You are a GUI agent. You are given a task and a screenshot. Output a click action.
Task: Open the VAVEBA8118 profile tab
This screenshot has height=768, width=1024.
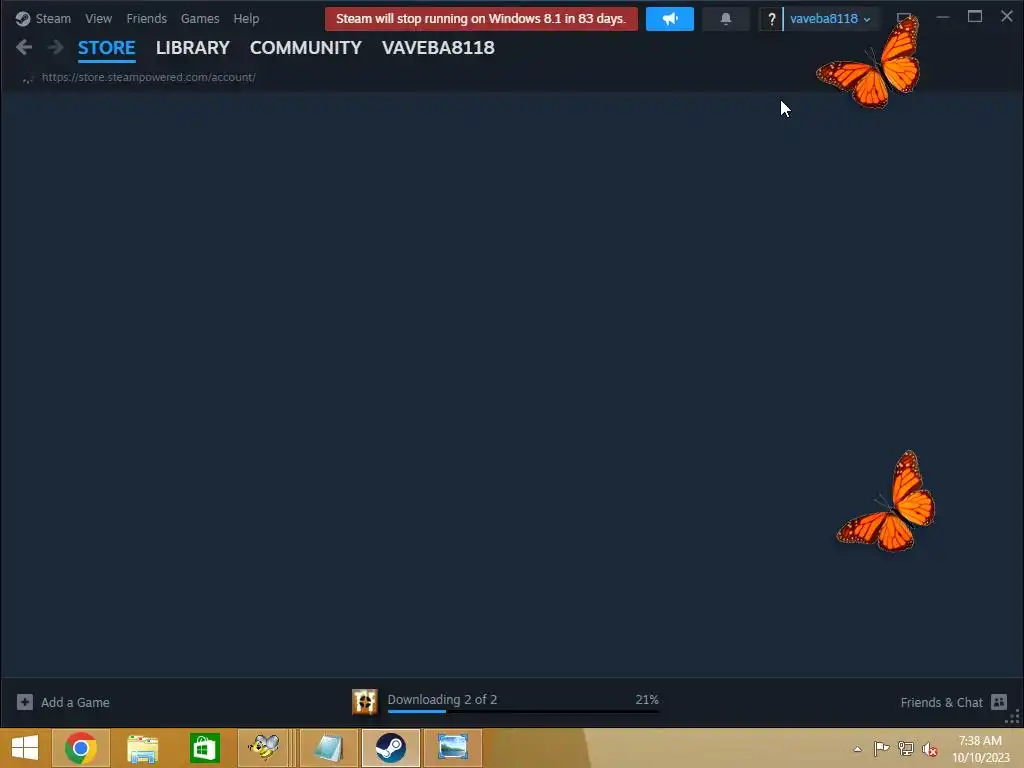coord(438,48)
